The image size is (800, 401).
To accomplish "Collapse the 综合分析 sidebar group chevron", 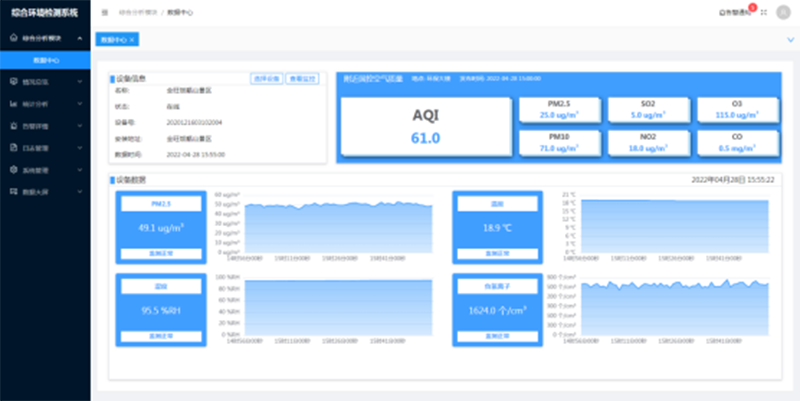I will (x=80, y=38).
